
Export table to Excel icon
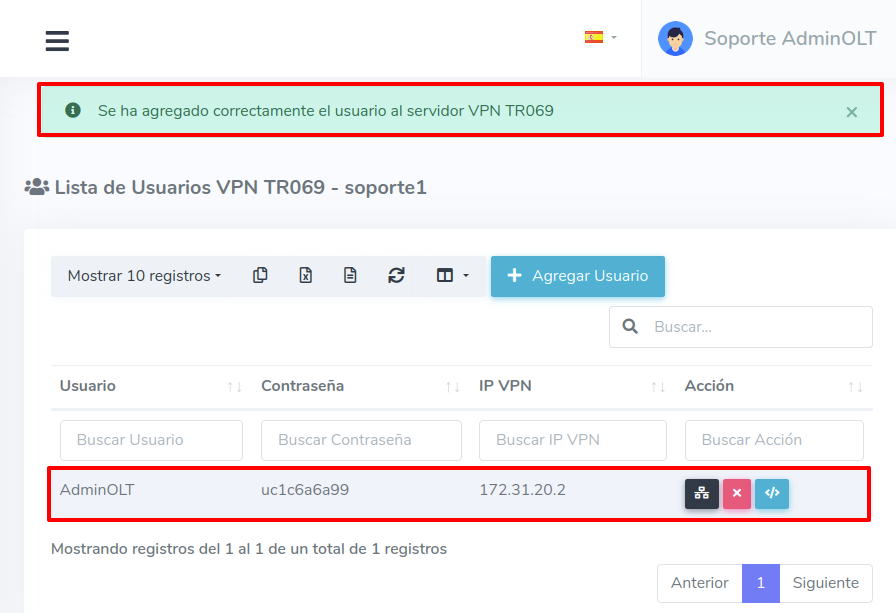point(305,276)
